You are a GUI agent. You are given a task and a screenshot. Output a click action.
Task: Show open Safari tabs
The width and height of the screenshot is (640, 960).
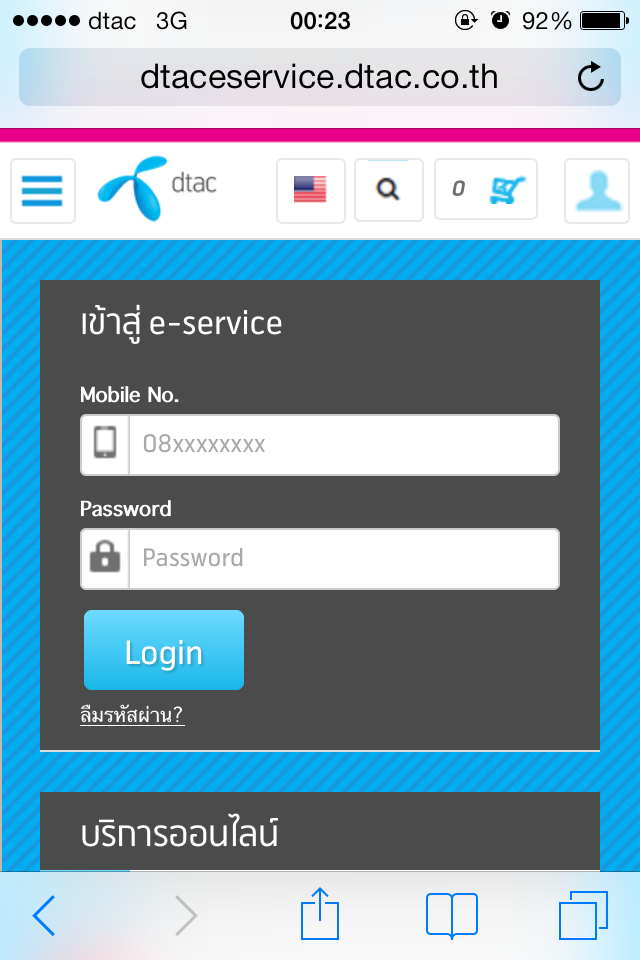coord(584,915)
